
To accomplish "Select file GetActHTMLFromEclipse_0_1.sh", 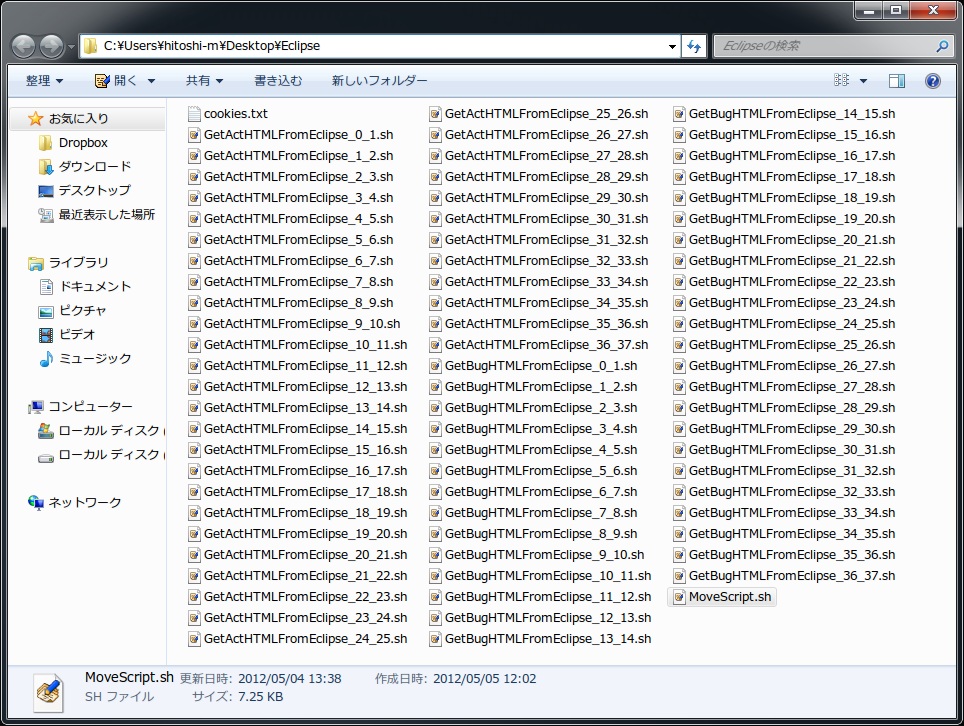I will pyautogui.click(x=291, y=135).
